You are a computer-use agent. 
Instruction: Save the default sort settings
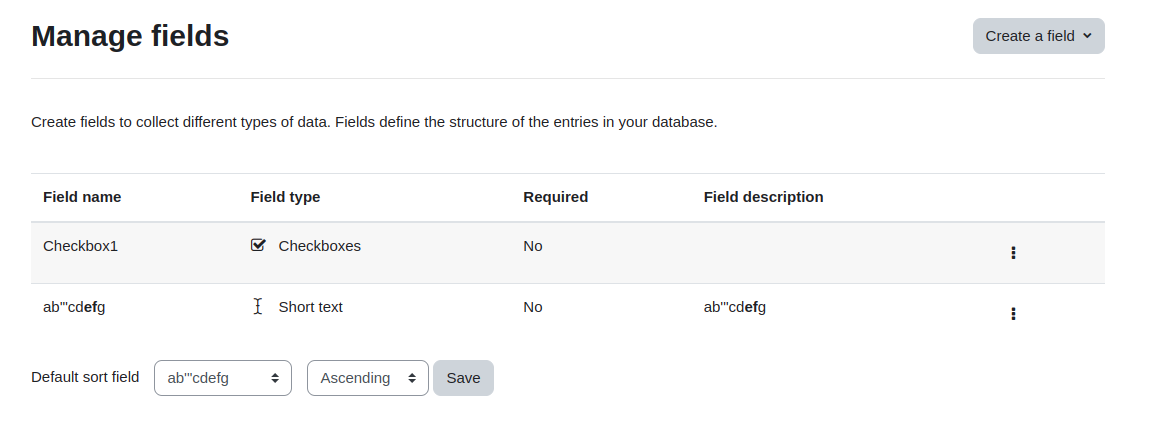tap(463, 378)
